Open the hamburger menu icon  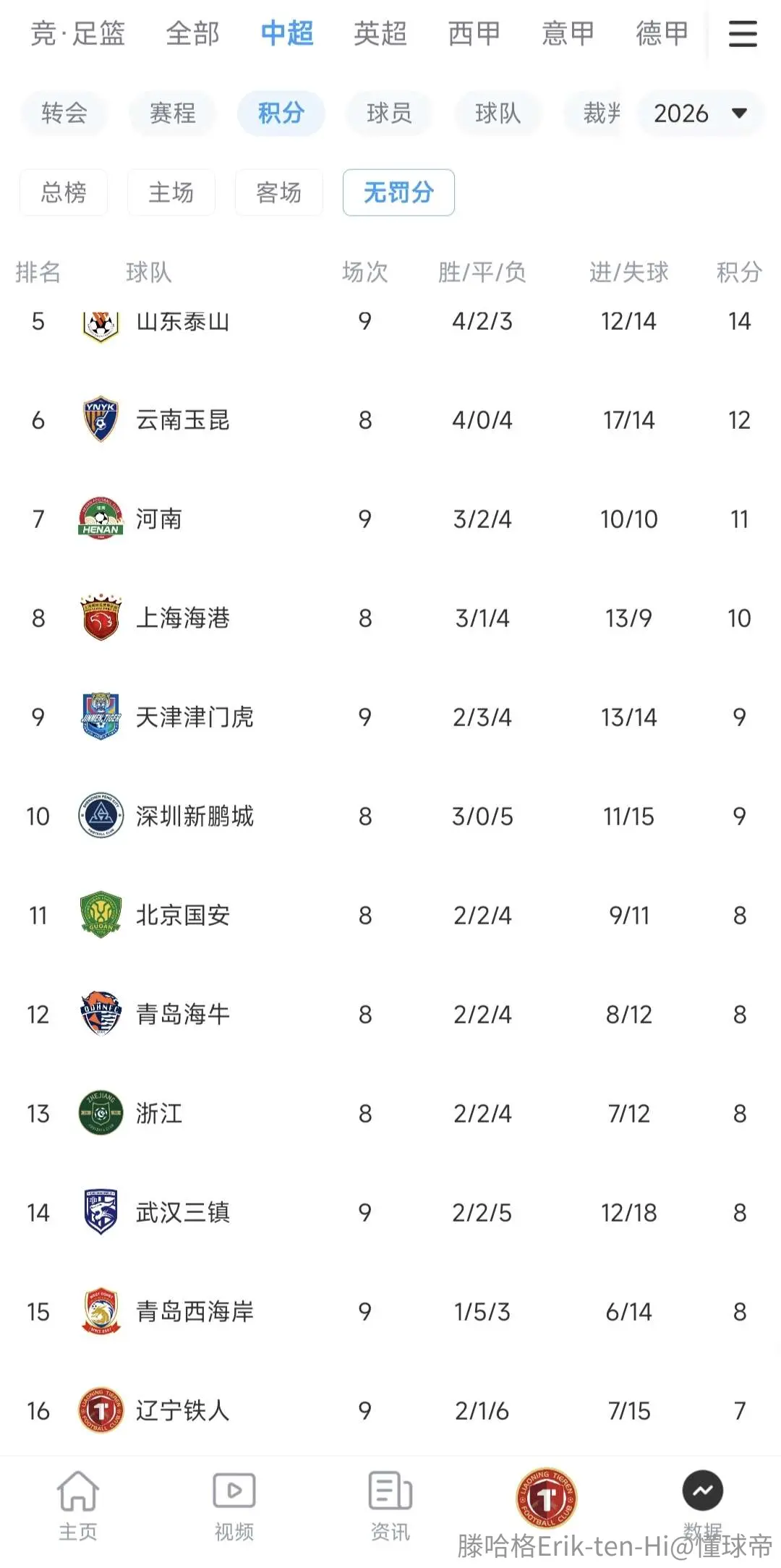point(743,34)
